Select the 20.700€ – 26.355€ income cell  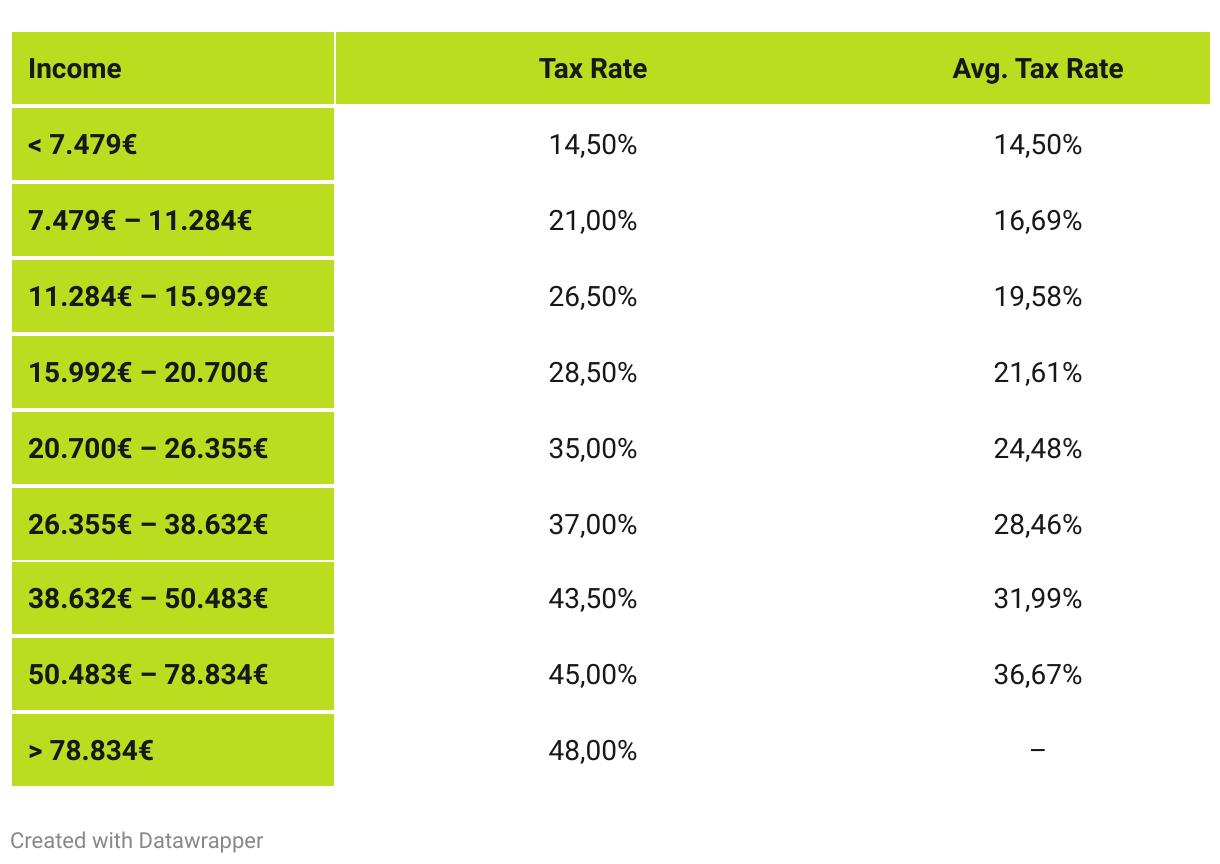coord(173,448)
